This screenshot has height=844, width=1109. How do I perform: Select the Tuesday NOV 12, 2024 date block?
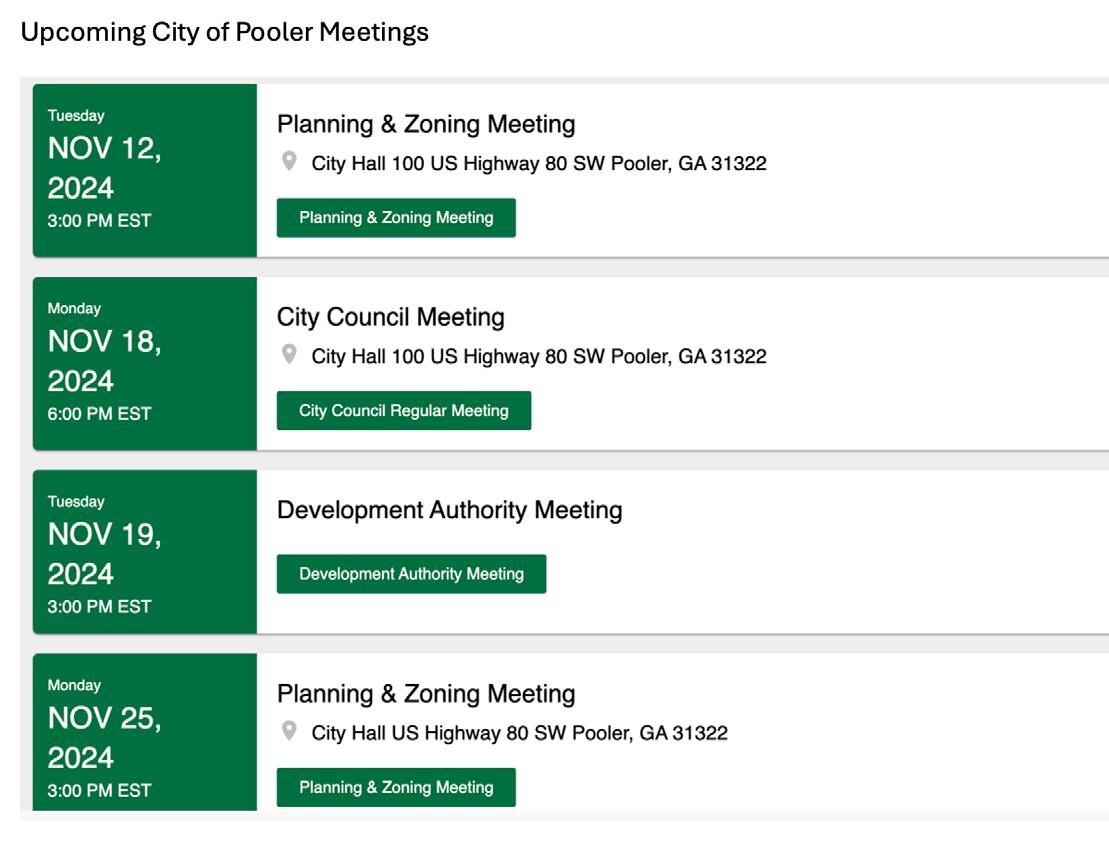[144, 170]
